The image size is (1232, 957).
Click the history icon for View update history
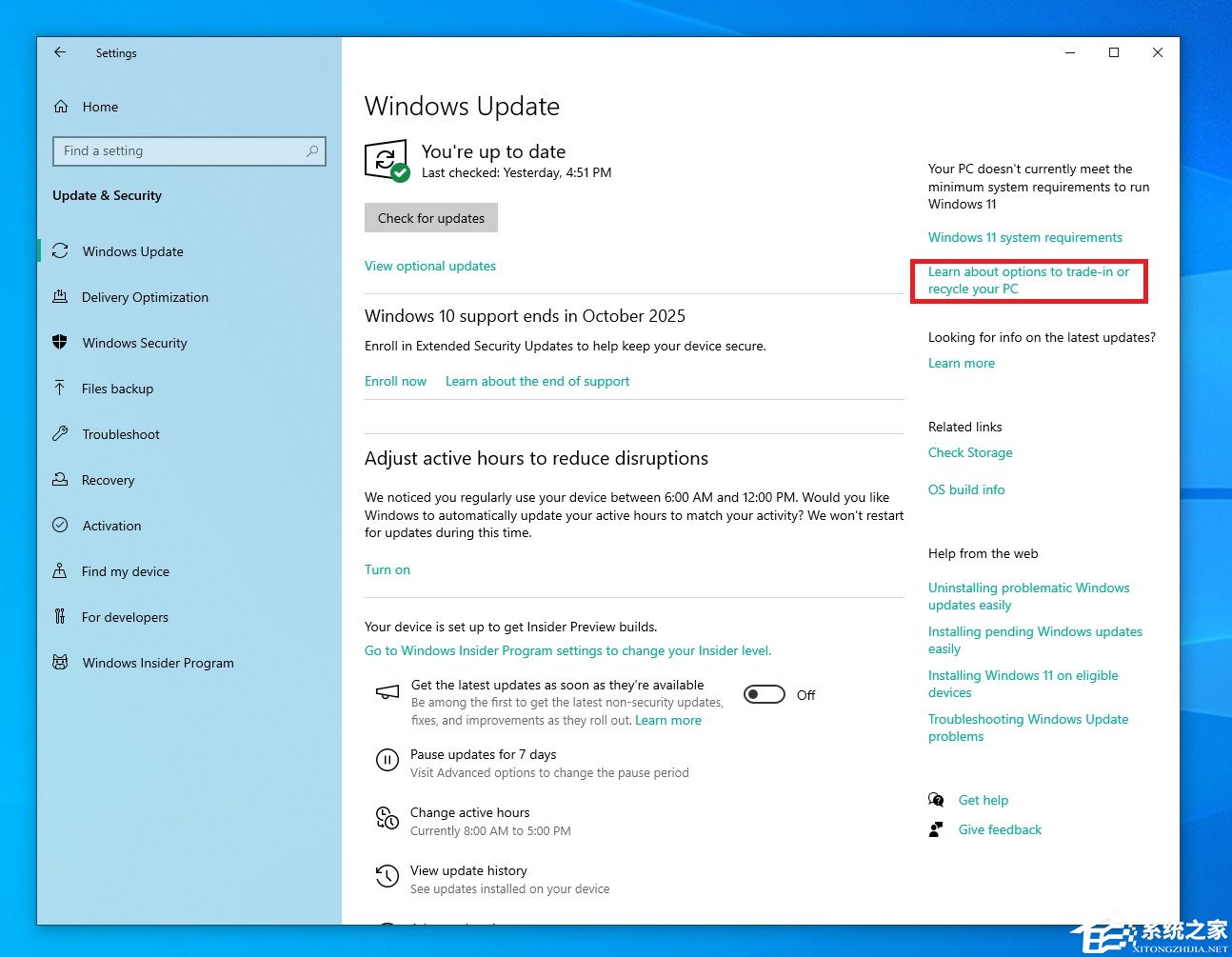(x=387, y=876)
